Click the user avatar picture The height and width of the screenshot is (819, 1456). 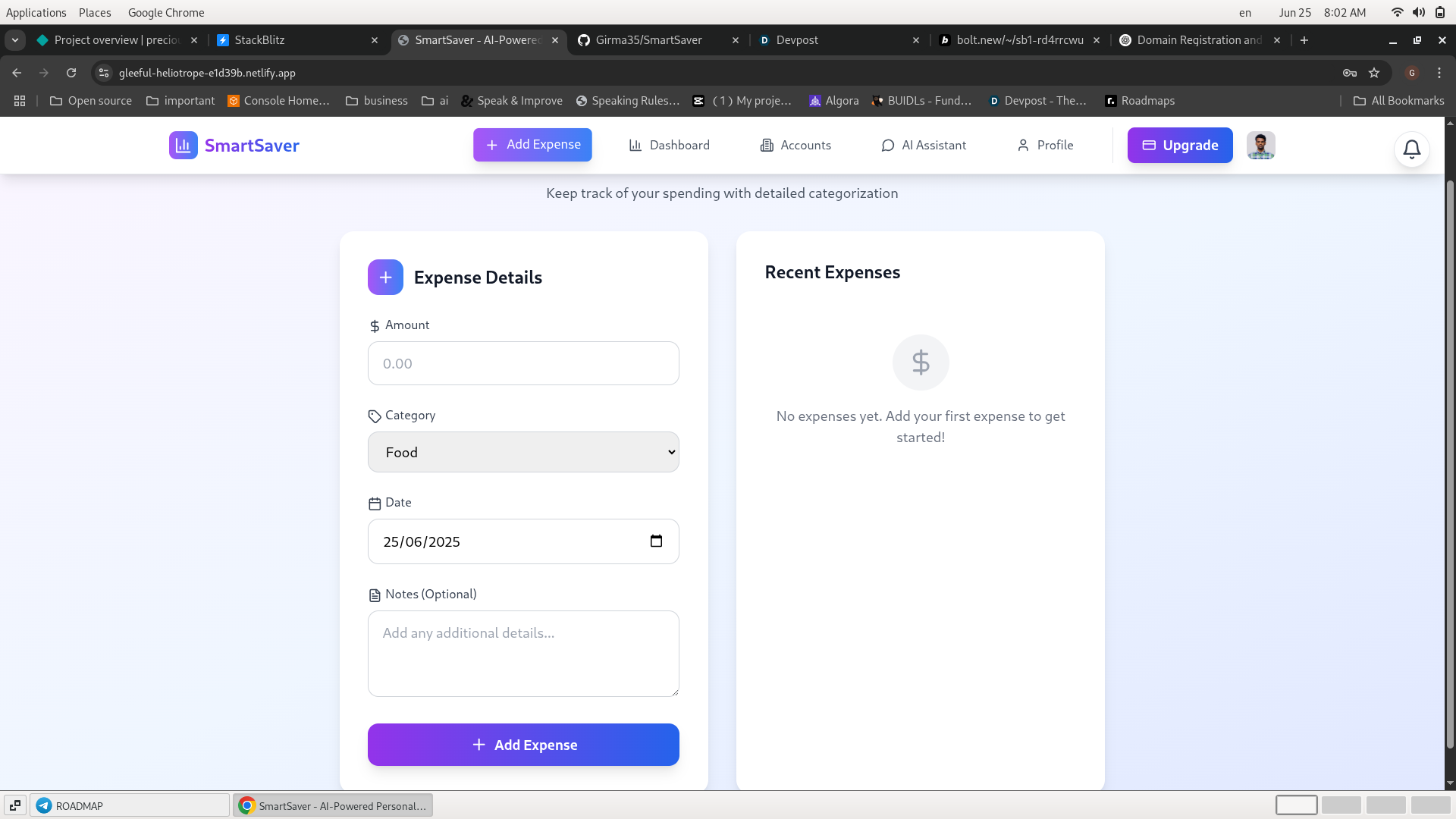[x=1260, y=145]
